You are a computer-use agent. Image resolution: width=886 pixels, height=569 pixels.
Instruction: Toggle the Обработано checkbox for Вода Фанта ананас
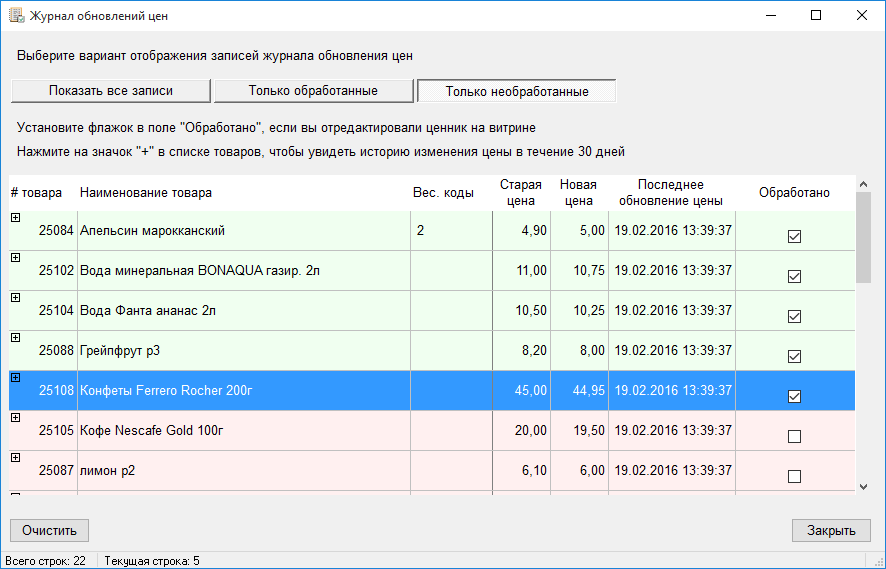pos(795,317)
